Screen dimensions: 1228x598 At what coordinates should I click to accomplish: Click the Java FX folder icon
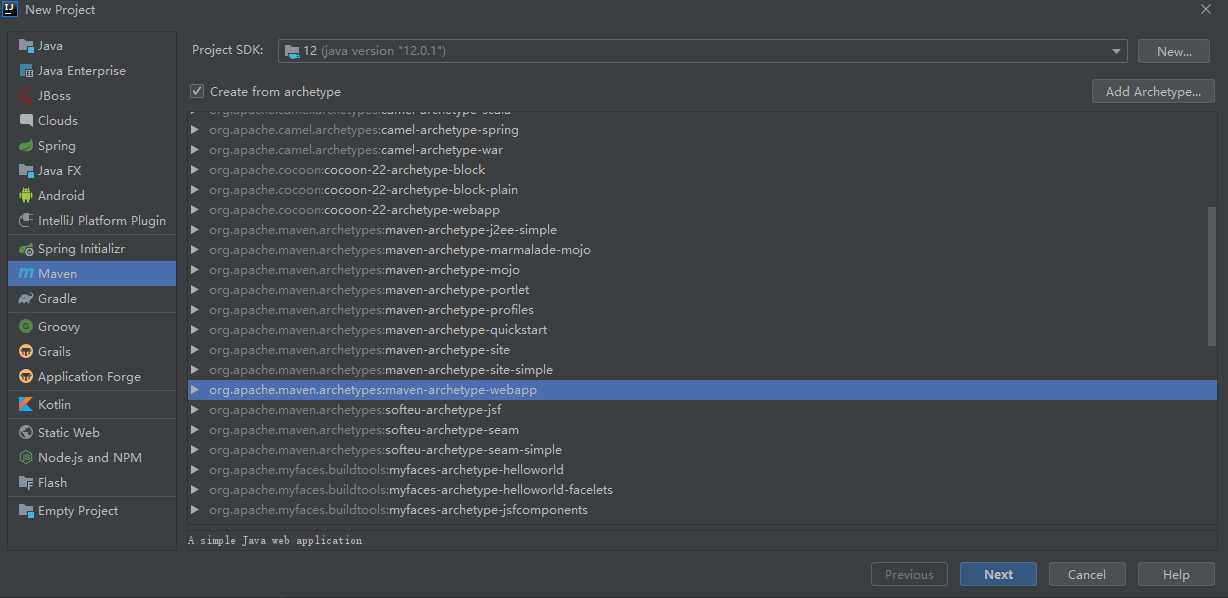coord(26,171)
